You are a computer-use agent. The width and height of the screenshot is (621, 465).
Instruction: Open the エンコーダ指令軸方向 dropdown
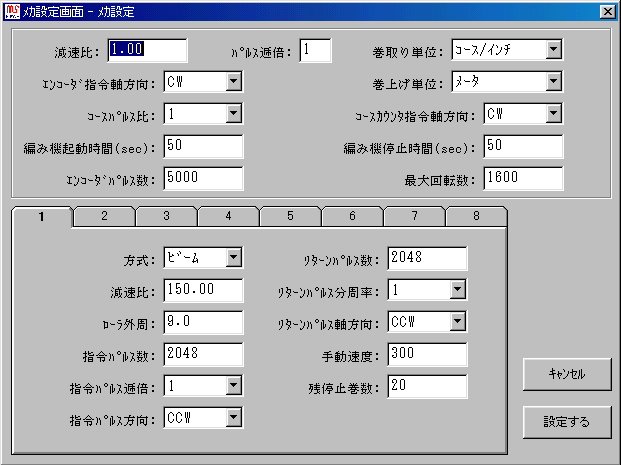[x=234, y=82]
